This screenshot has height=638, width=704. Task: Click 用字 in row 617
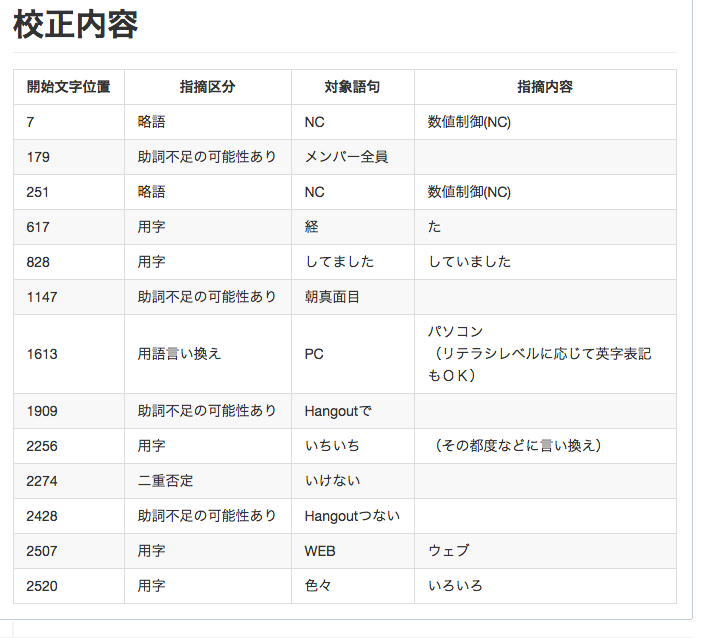point(152,227)
